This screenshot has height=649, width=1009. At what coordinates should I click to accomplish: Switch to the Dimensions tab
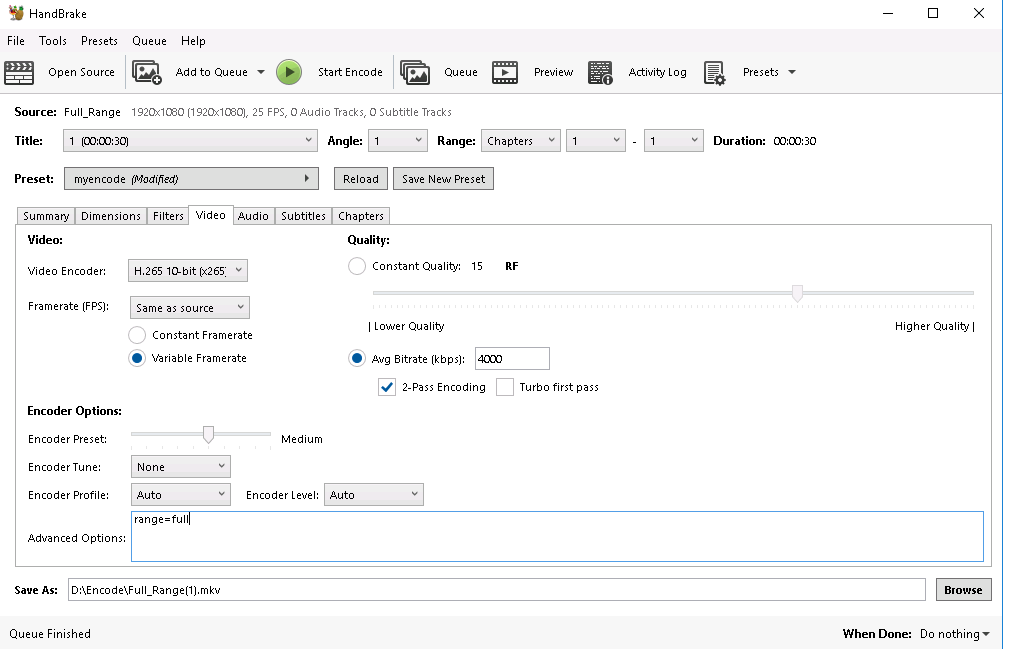[111, 216]
